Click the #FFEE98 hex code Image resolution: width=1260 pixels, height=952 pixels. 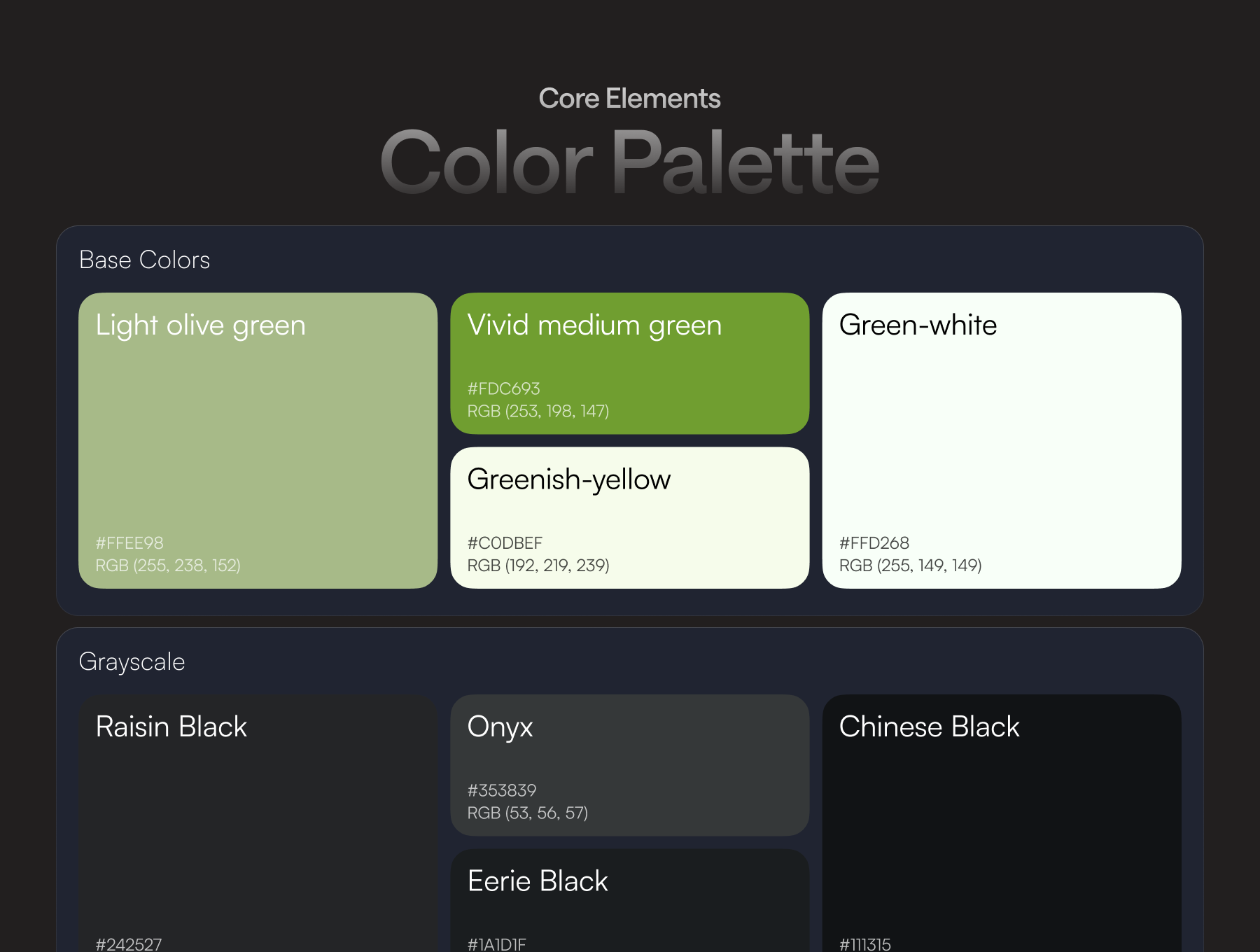129,543
